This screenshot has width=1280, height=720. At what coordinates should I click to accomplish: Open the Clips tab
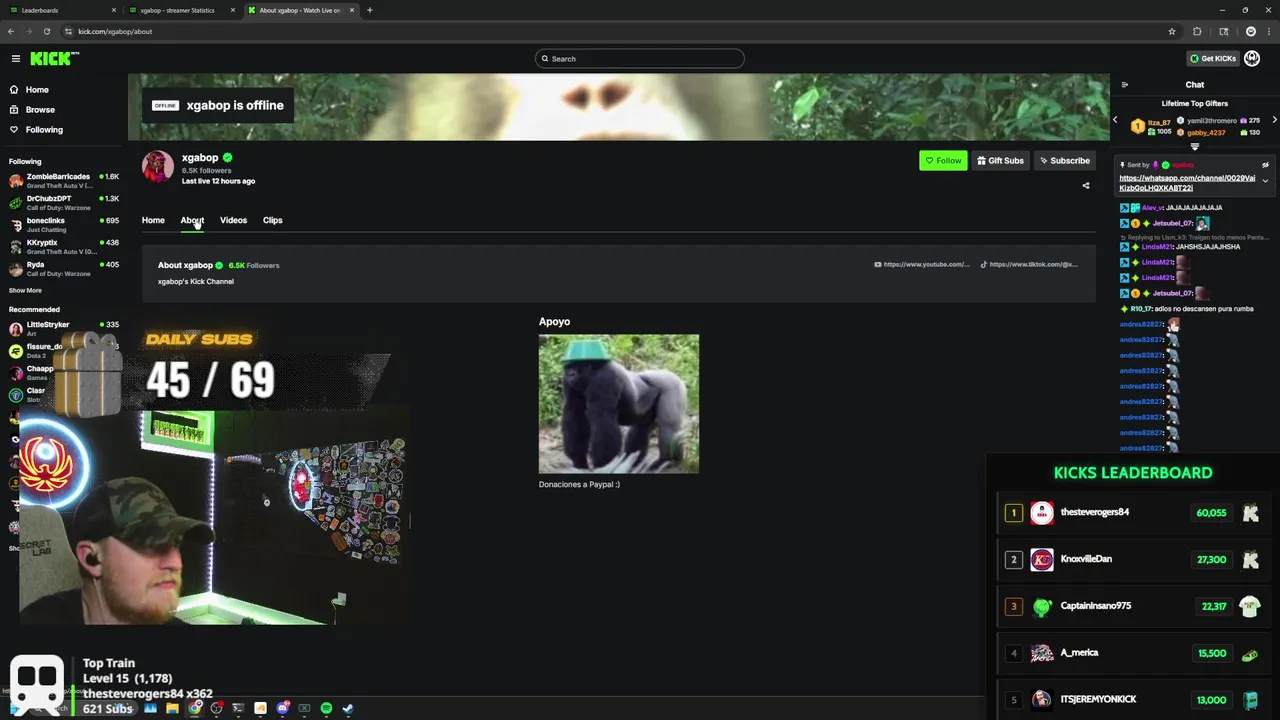272,220
